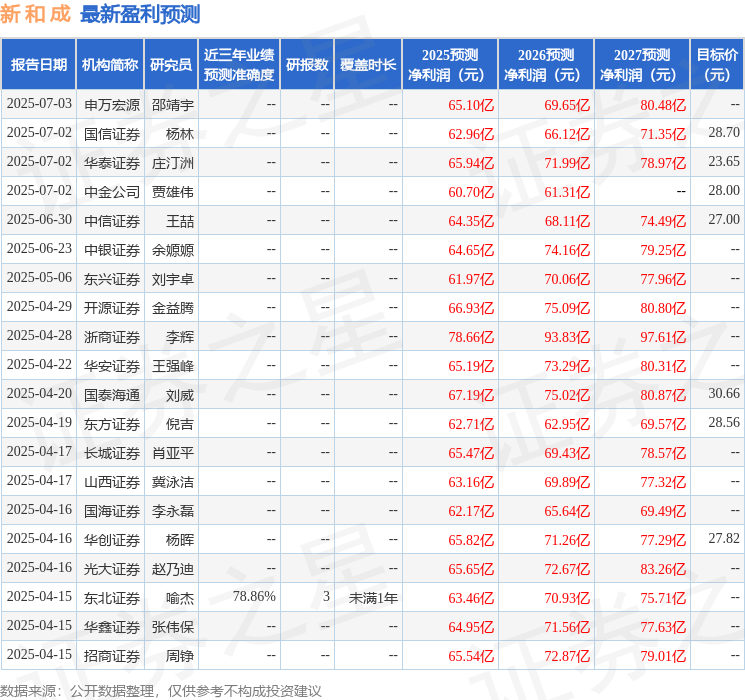Click the 60.70亿 2025 profit forecast

tap(471, 192)
